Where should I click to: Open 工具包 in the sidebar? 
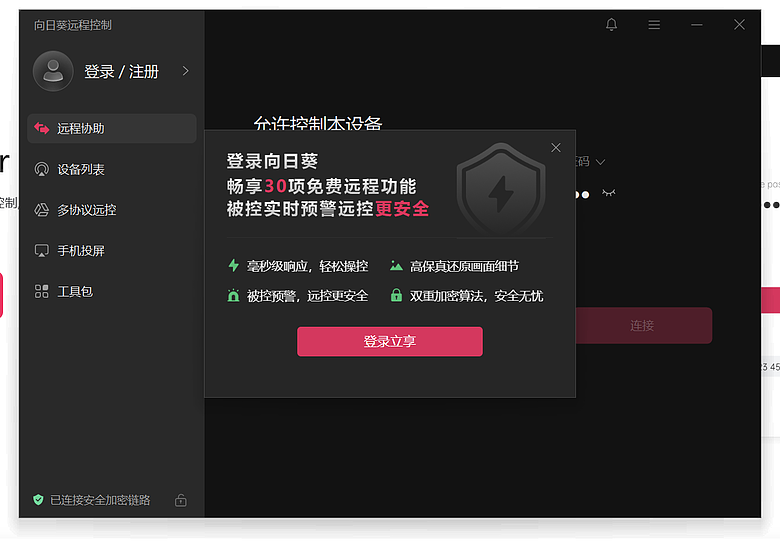pyautogui.click(x=112, y=291)
